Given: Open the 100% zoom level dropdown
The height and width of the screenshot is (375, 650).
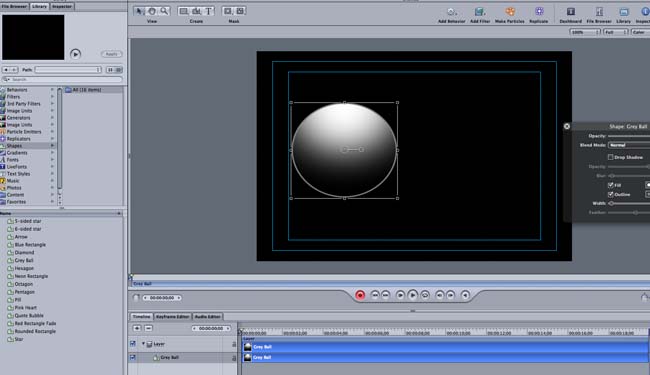Looking at the screenshot, I should click(585, 32).
